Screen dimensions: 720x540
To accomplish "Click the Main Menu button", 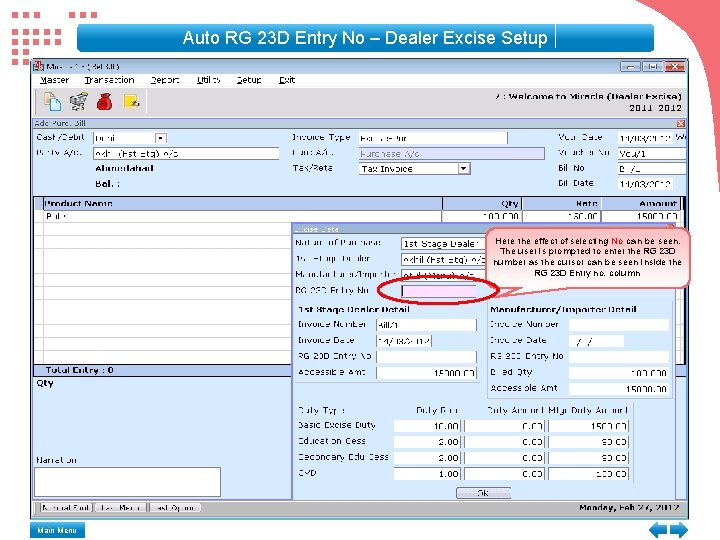I will coord(57,530).
